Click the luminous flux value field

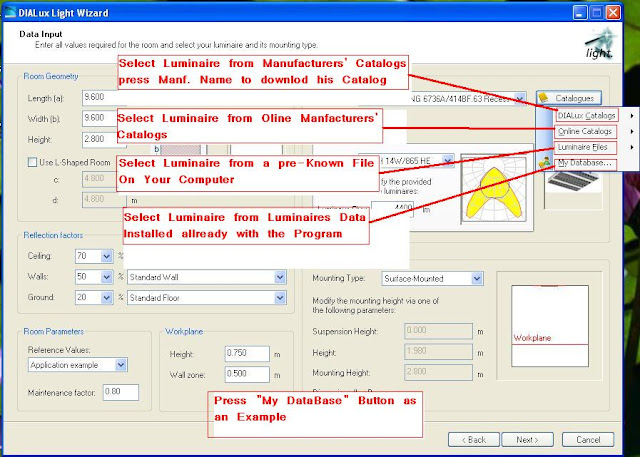[392, 209]
